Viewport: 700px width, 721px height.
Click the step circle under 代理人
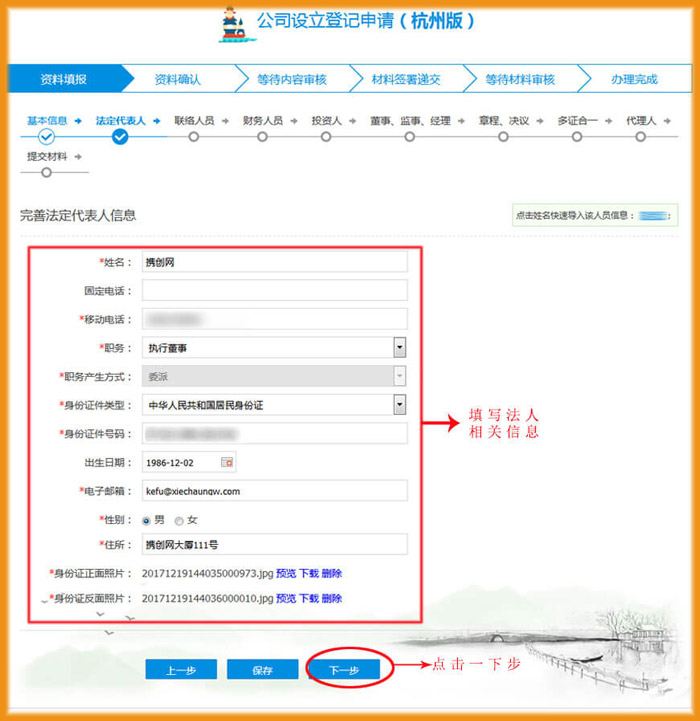pyautogui.click(x=641, y=137)
